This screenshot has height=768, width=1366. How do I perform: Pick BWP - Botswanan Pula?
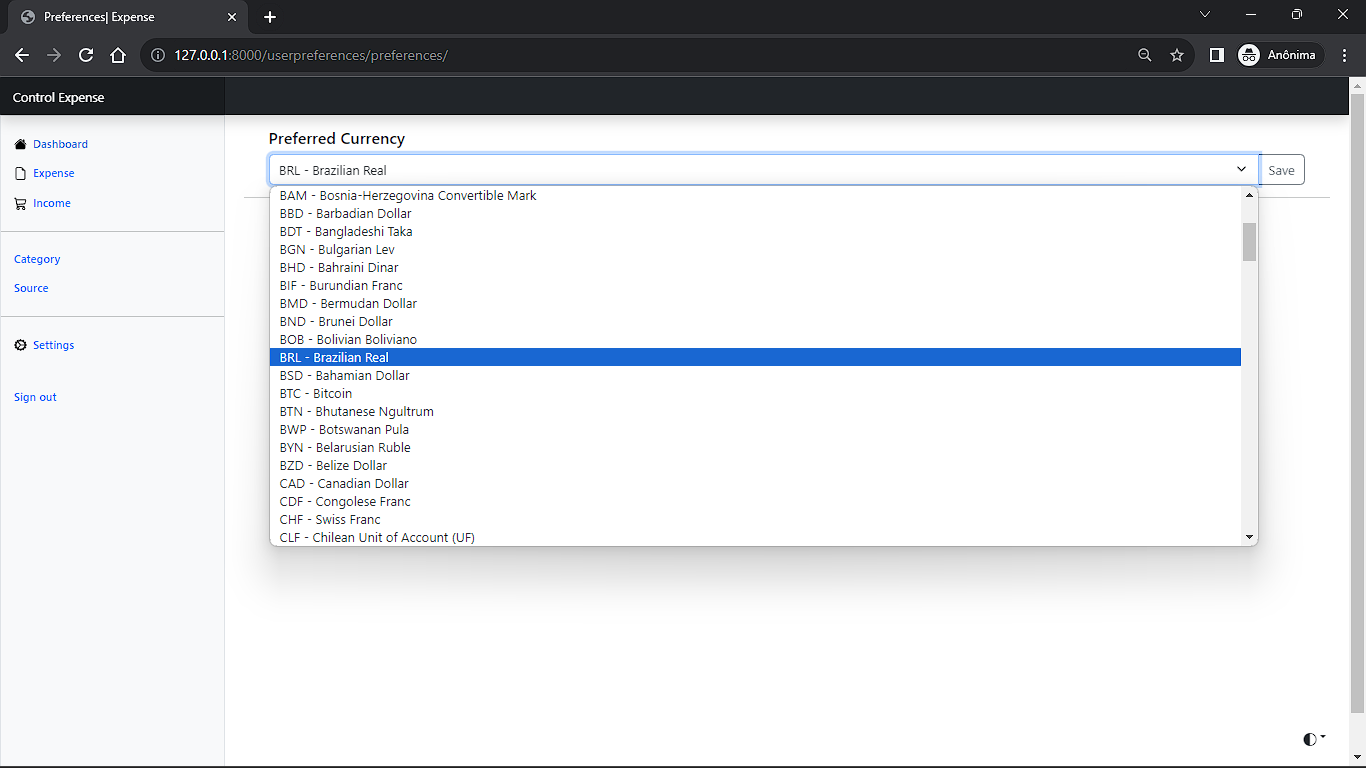(x=755, y=429)
